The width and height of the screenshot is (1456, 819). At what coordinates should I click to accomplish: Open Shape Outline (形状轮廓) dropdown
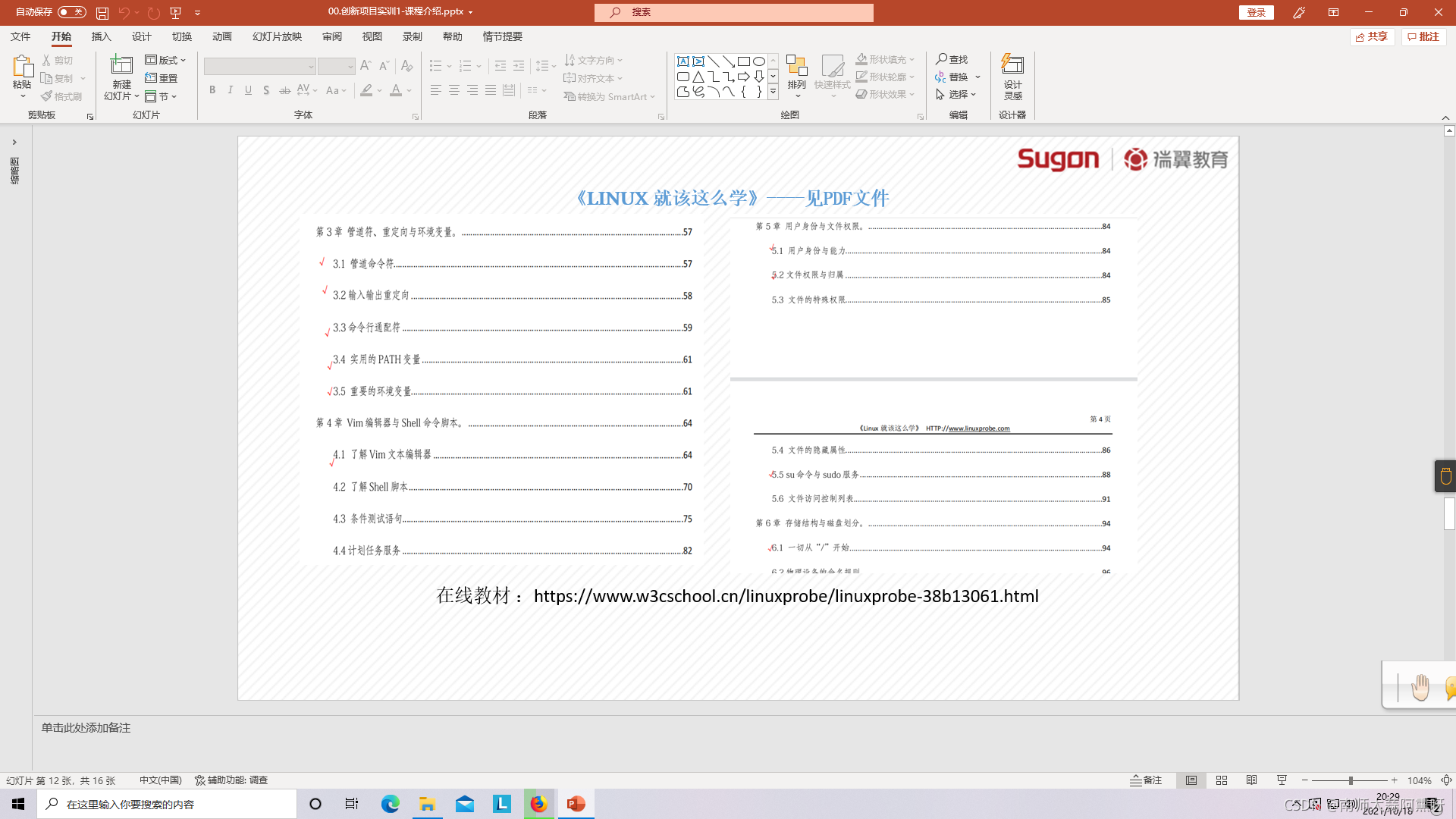[x=885, y=77]
